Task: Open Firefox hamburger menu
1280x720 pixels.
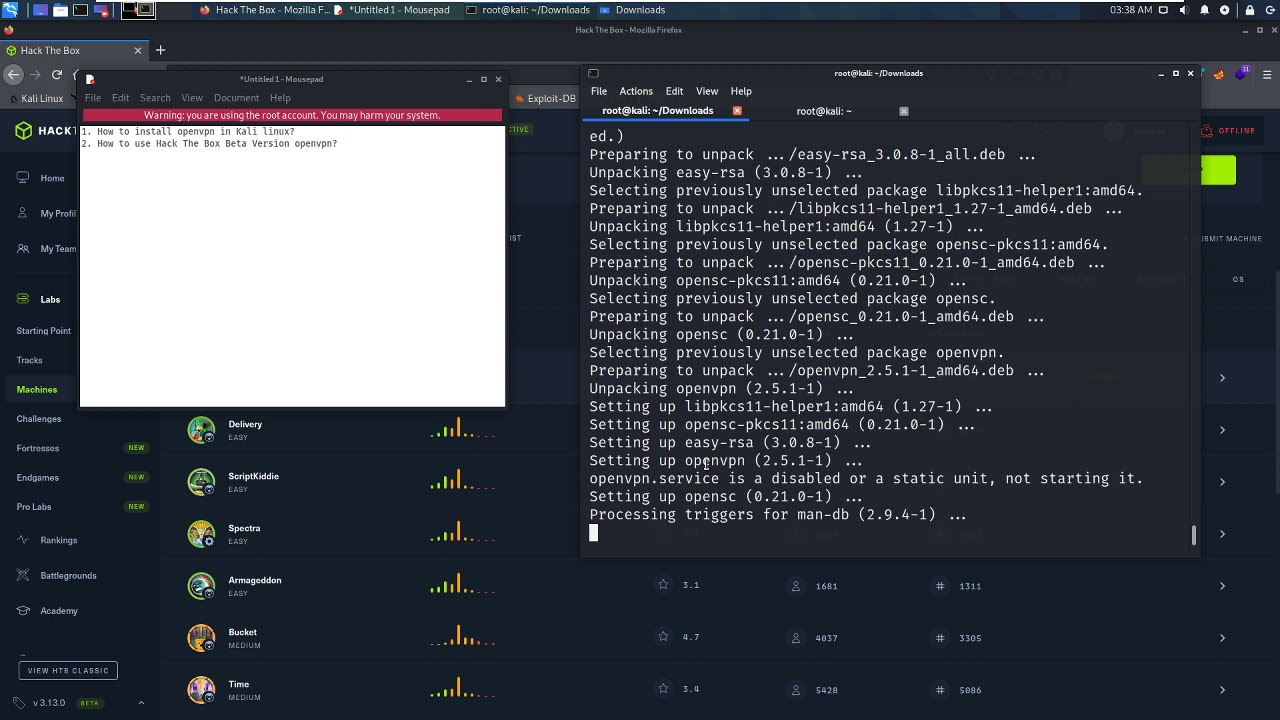Action: 1267,75
